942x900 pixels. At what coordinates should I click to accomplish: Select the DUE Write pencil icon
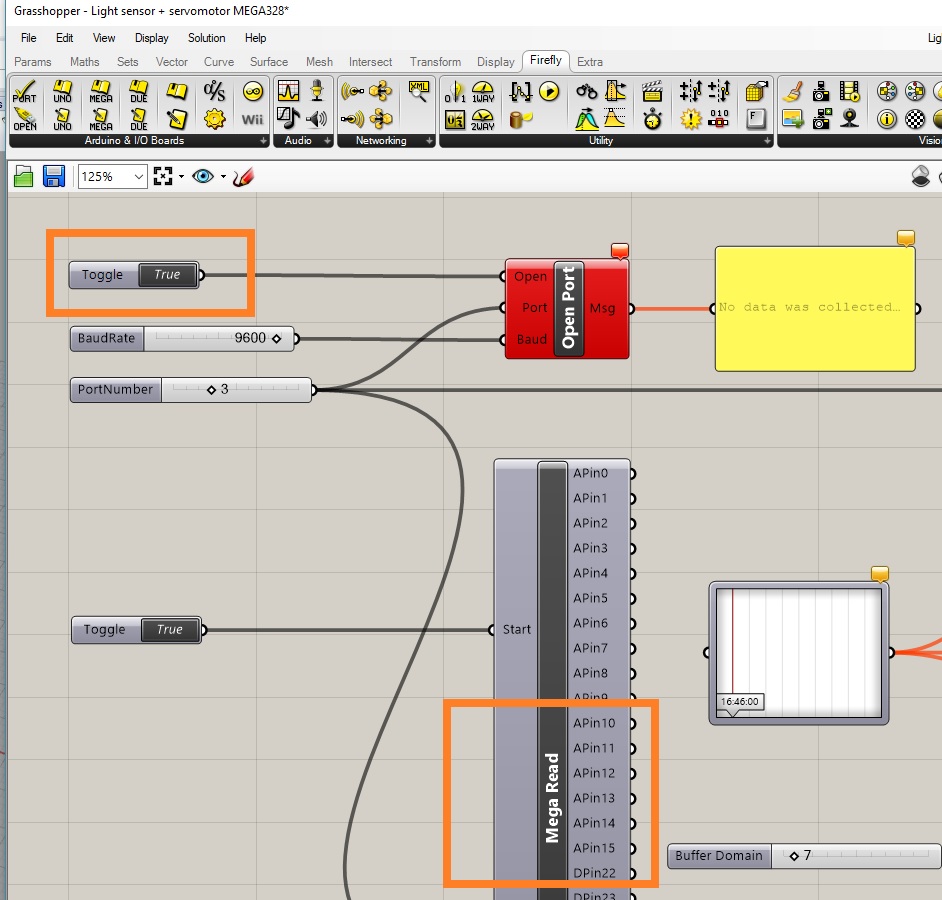click(x=139, y=119)
